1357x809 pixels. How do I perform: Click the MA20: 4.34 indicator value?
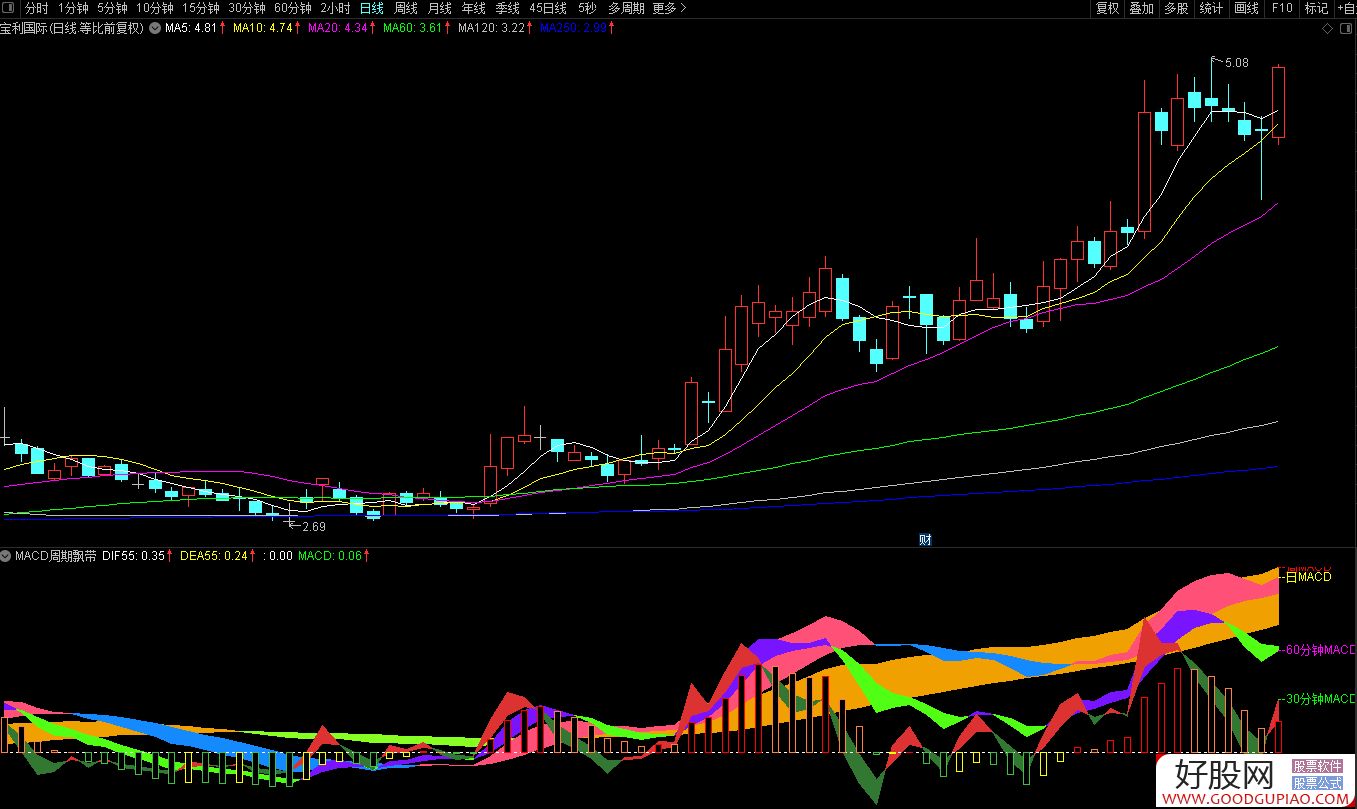coord(337,28)
